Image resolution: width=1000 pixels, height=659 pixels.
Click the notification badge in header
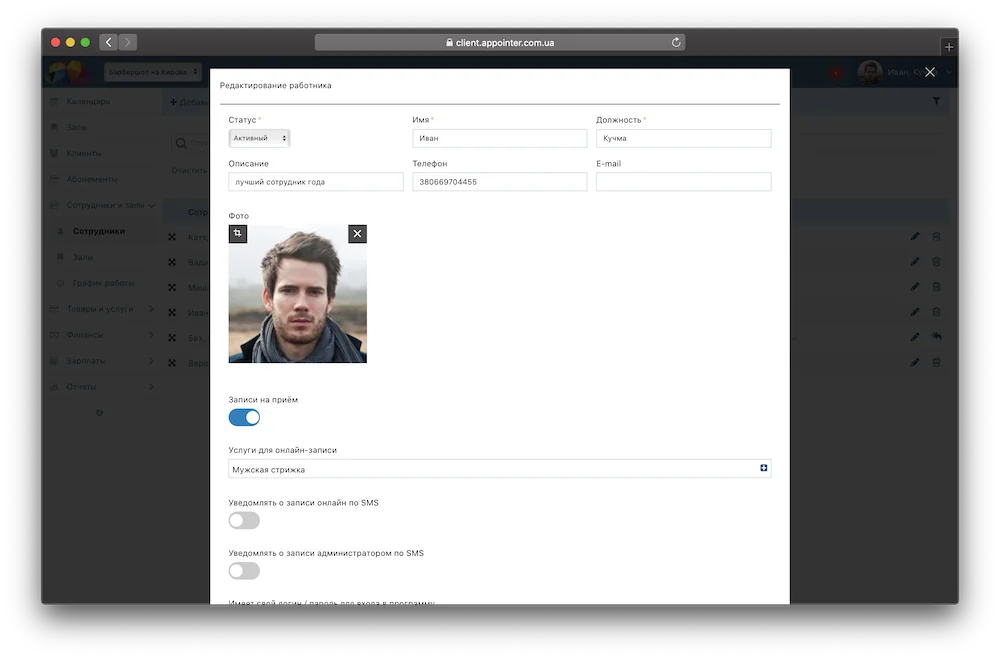coord(836,73)
